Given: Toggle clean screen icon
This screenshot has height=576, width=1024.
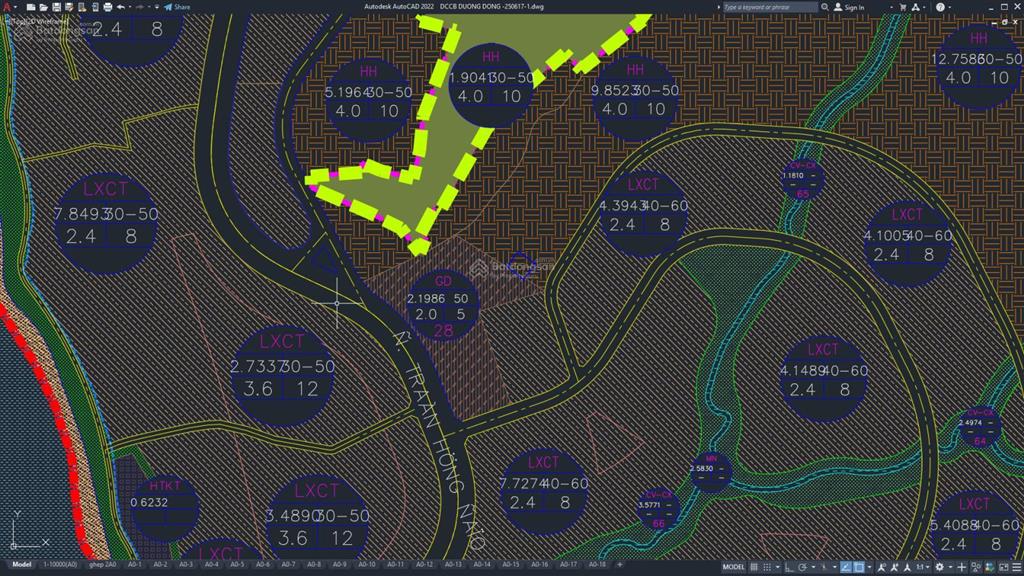Looking at the screenshot, I should click(x=1003, y=568).
